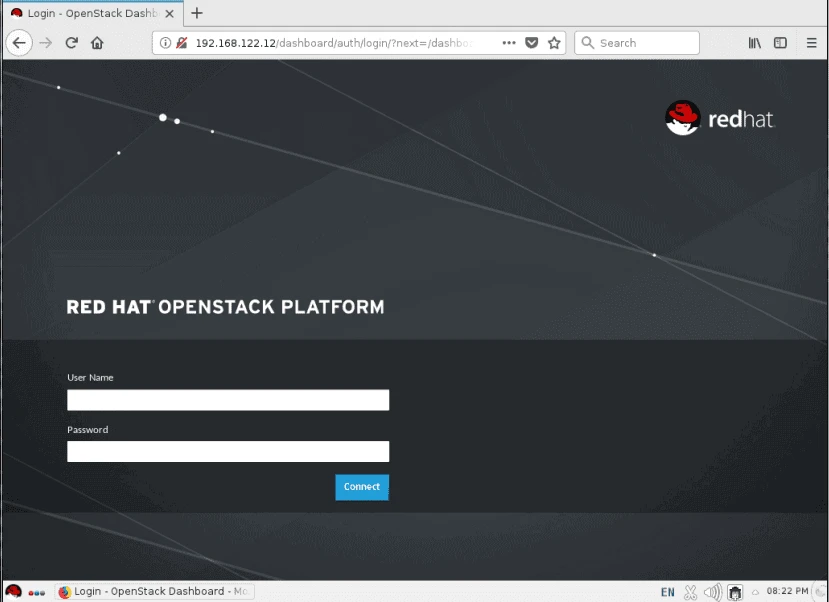The image size is (829, 602).
Task: Open a new browser tab
Action: (196, 14)
